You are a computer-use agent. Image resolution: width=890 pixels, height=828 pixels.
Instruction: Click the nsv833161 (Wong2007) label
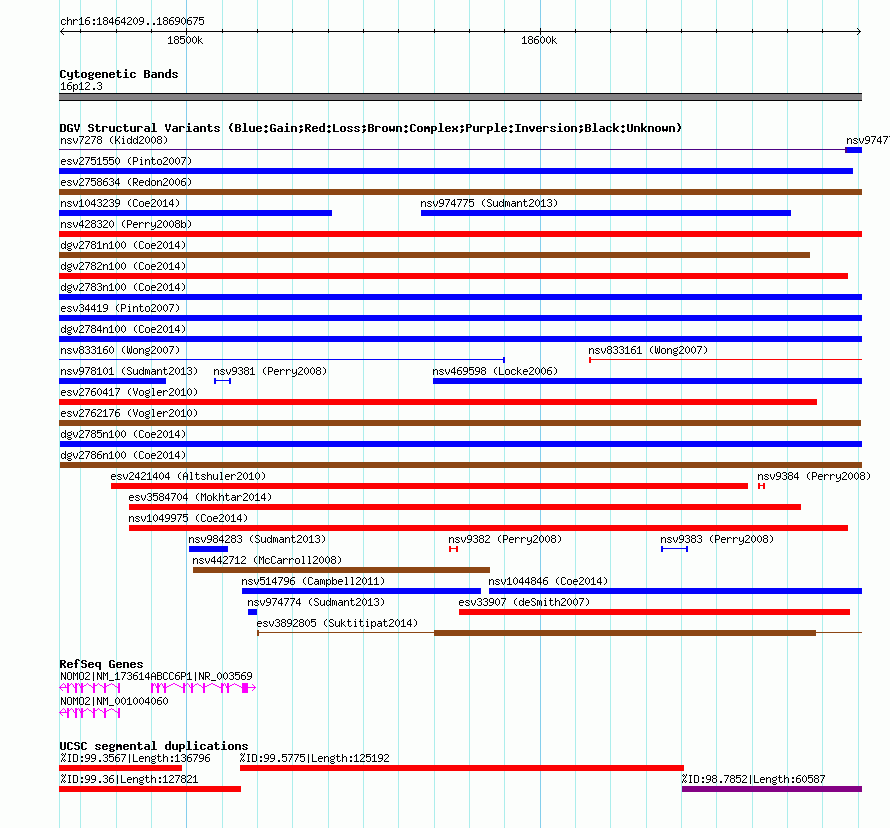648,350
